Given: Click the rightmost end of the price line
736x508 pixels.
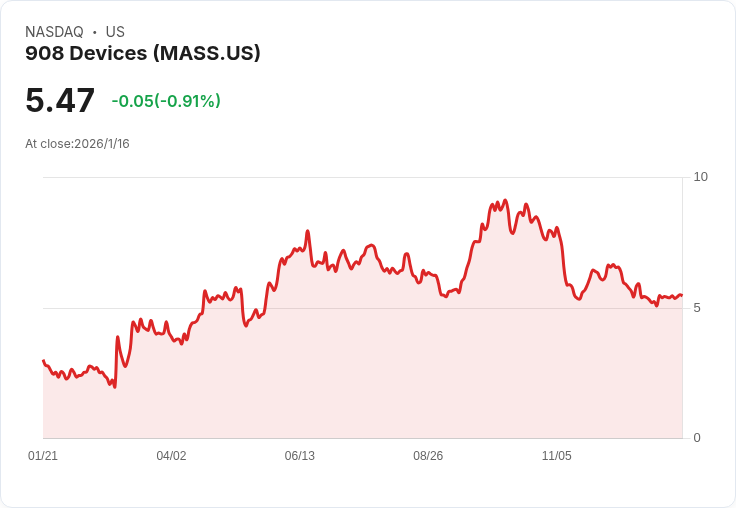Looking at the screenshot, I should click(x=681, y=295).
